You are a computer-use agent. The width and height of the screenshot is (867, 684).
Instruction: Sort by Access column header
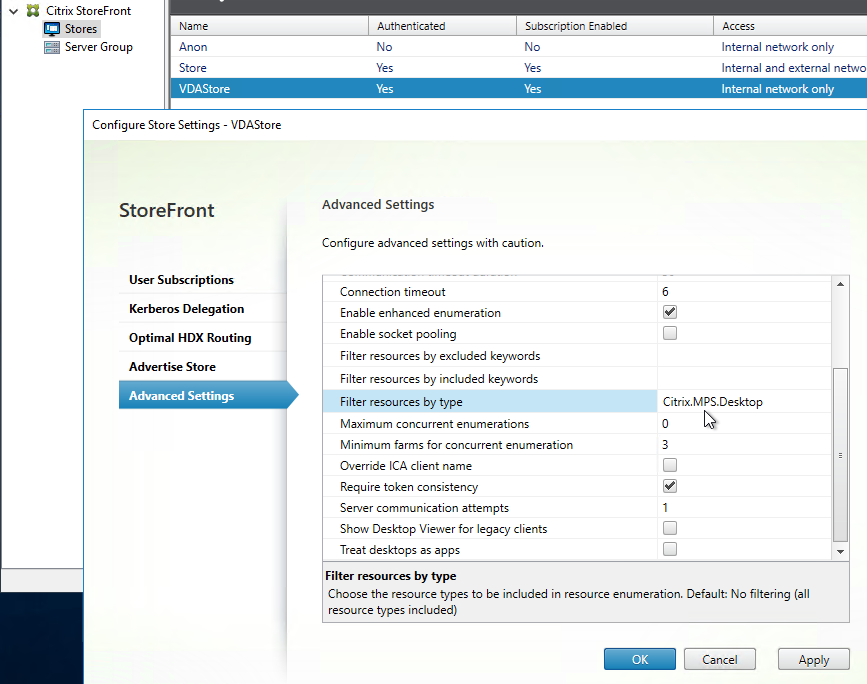point(790,26)
